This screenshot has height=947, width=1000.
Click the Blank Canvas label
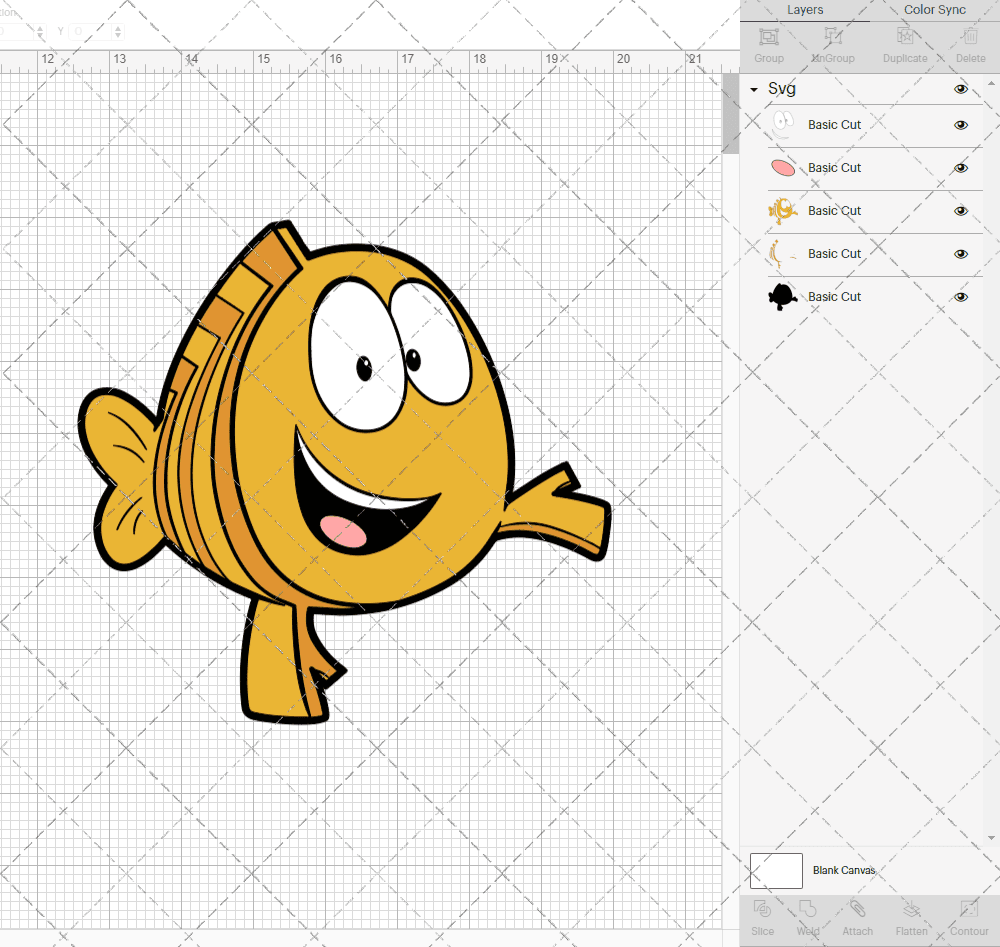pos(844,870)
